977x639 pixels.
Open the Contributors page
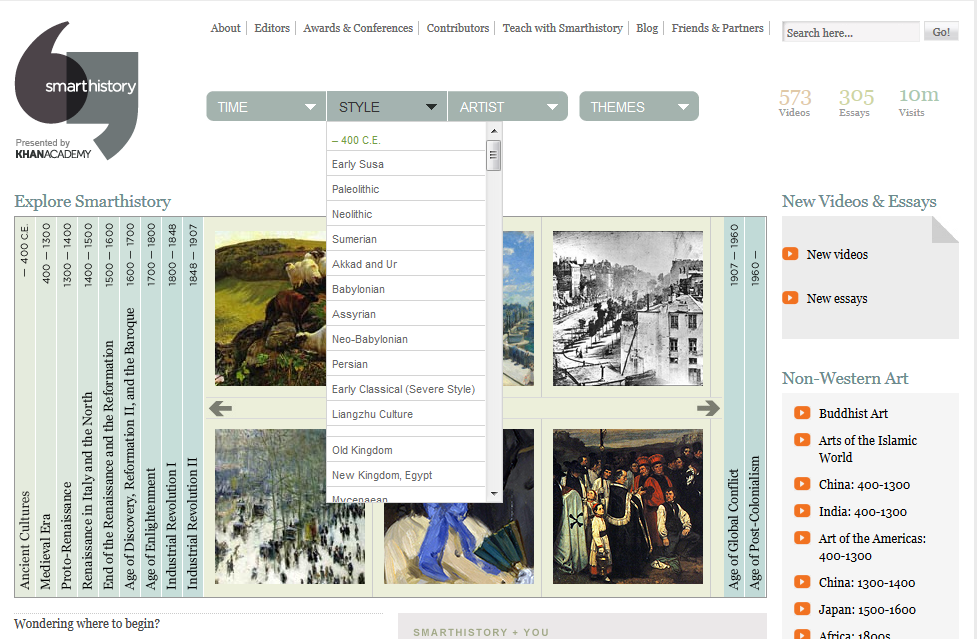click(x=458, y=28)
